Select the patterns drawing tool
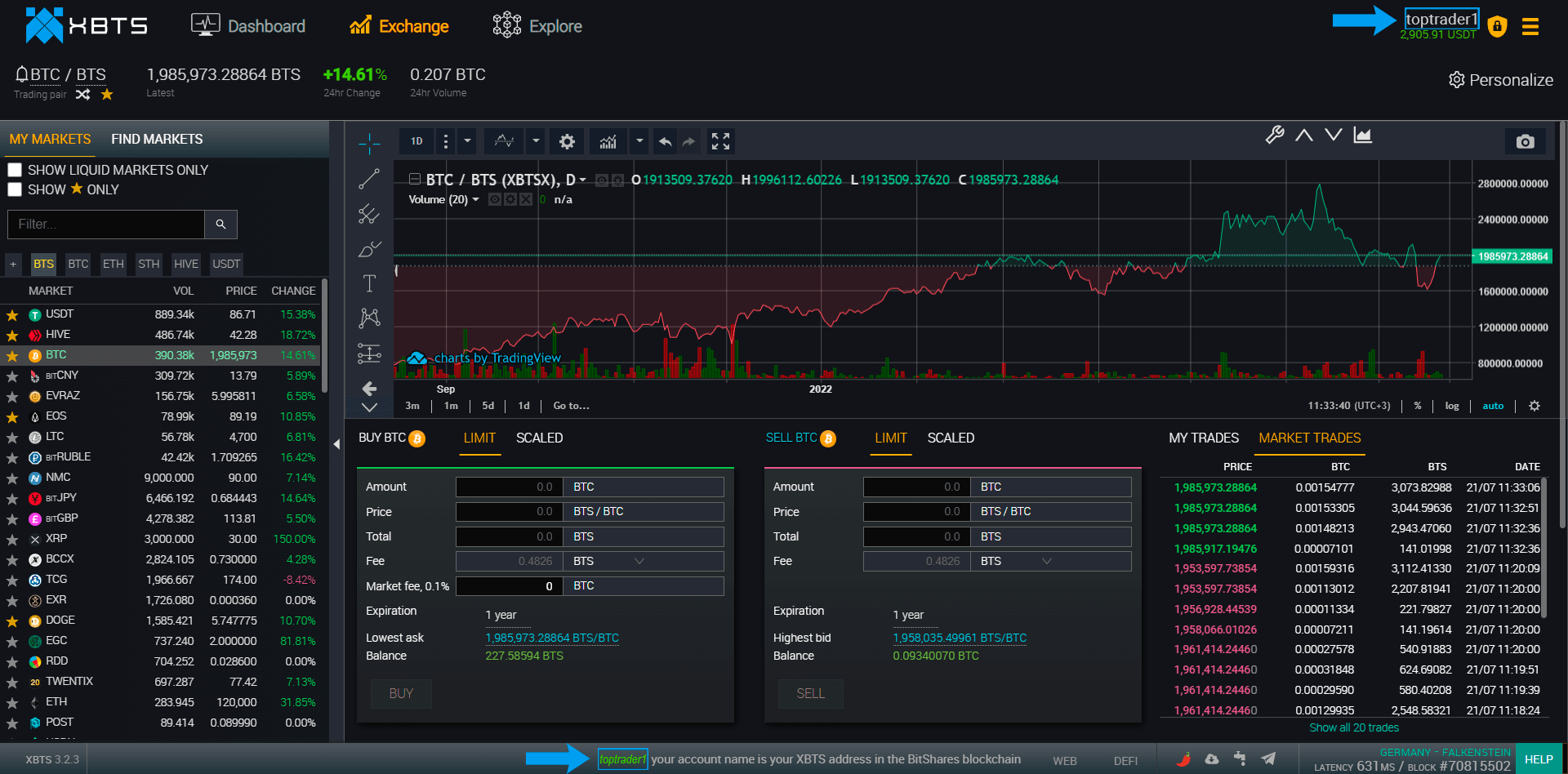1568x774 pixels. click(369, 318)
